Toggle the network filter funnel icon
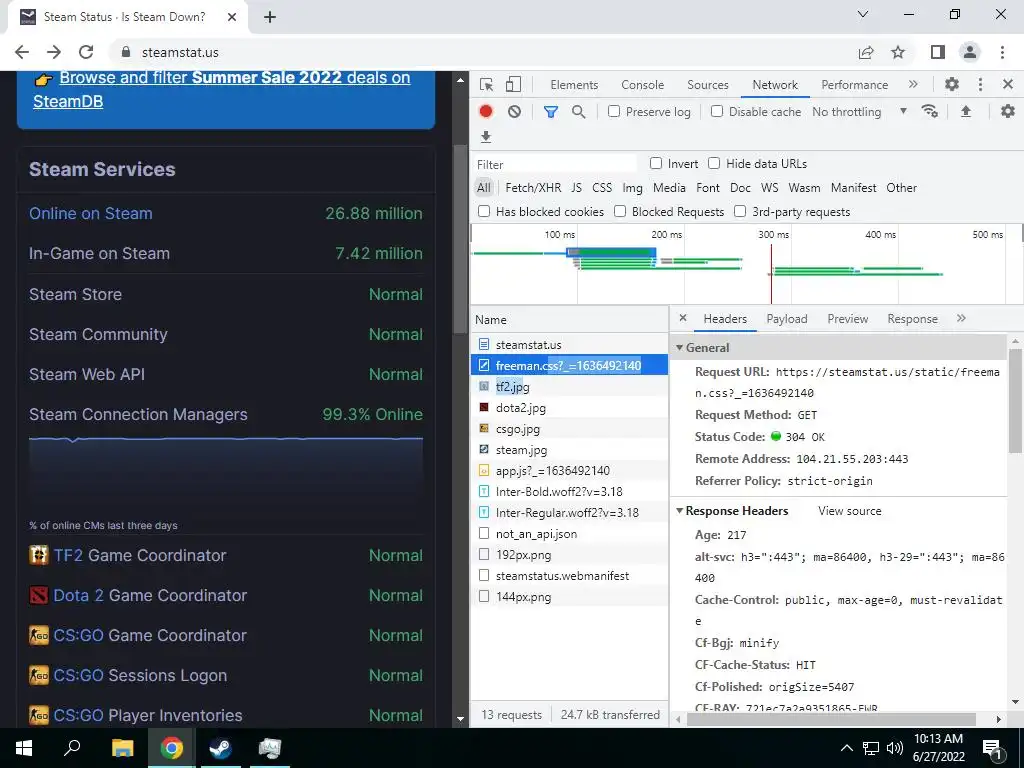Image resolution: width=1024 pixels, height=768 pixels. point(551,112)
